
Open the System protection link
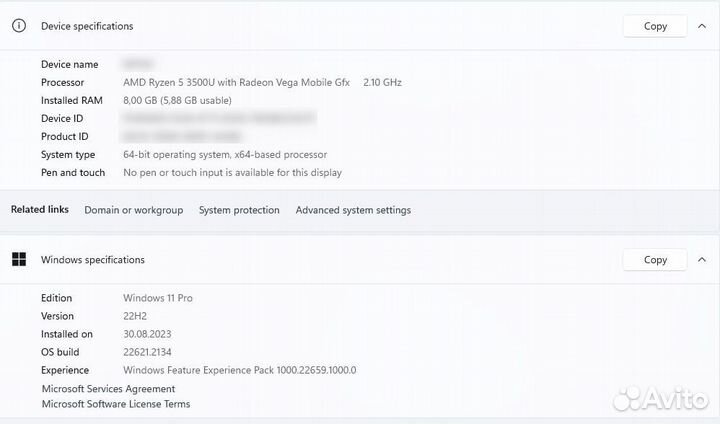[239, 210]
